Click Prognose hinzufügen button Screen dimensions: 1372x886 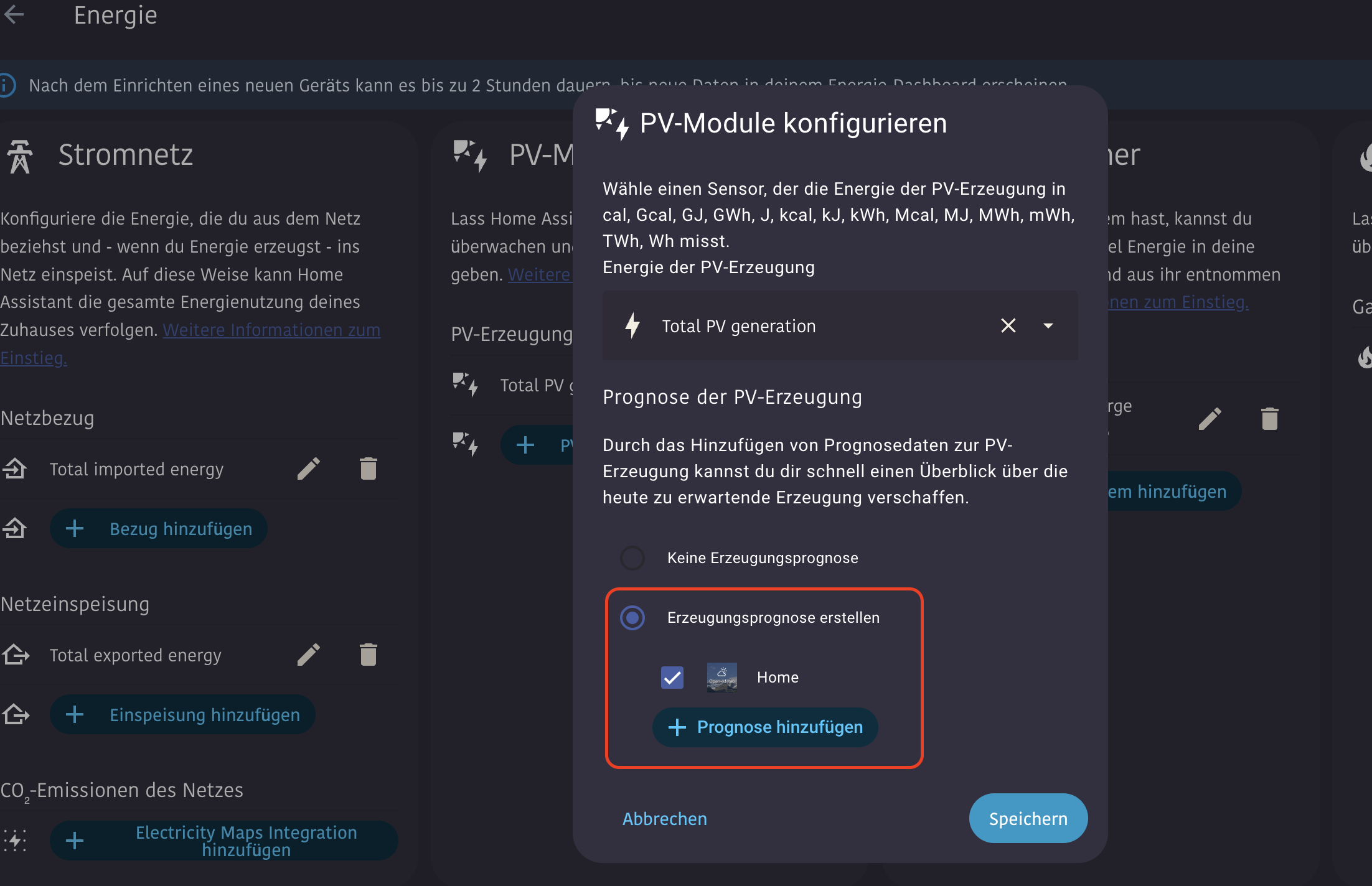pos(765,727)
